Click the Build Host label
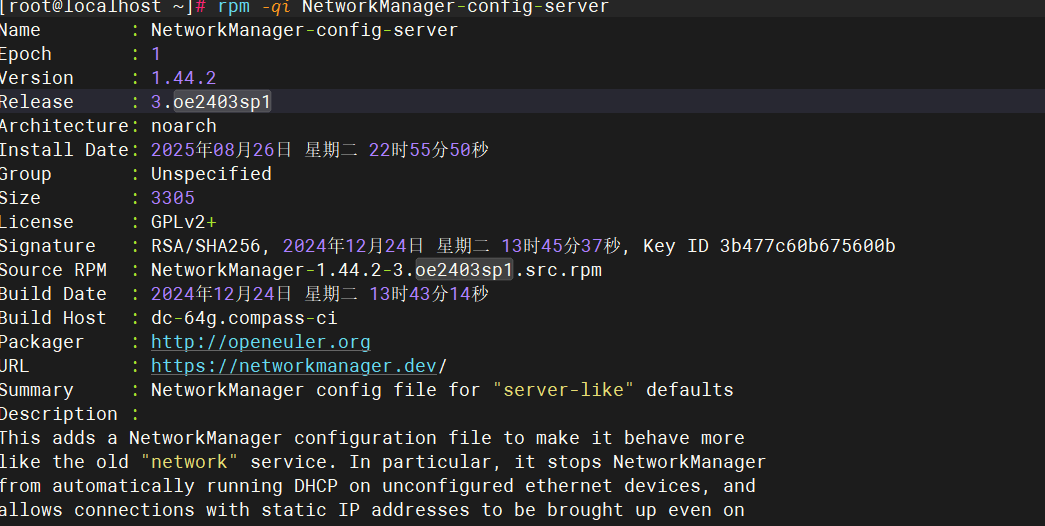 pos(53,318)
